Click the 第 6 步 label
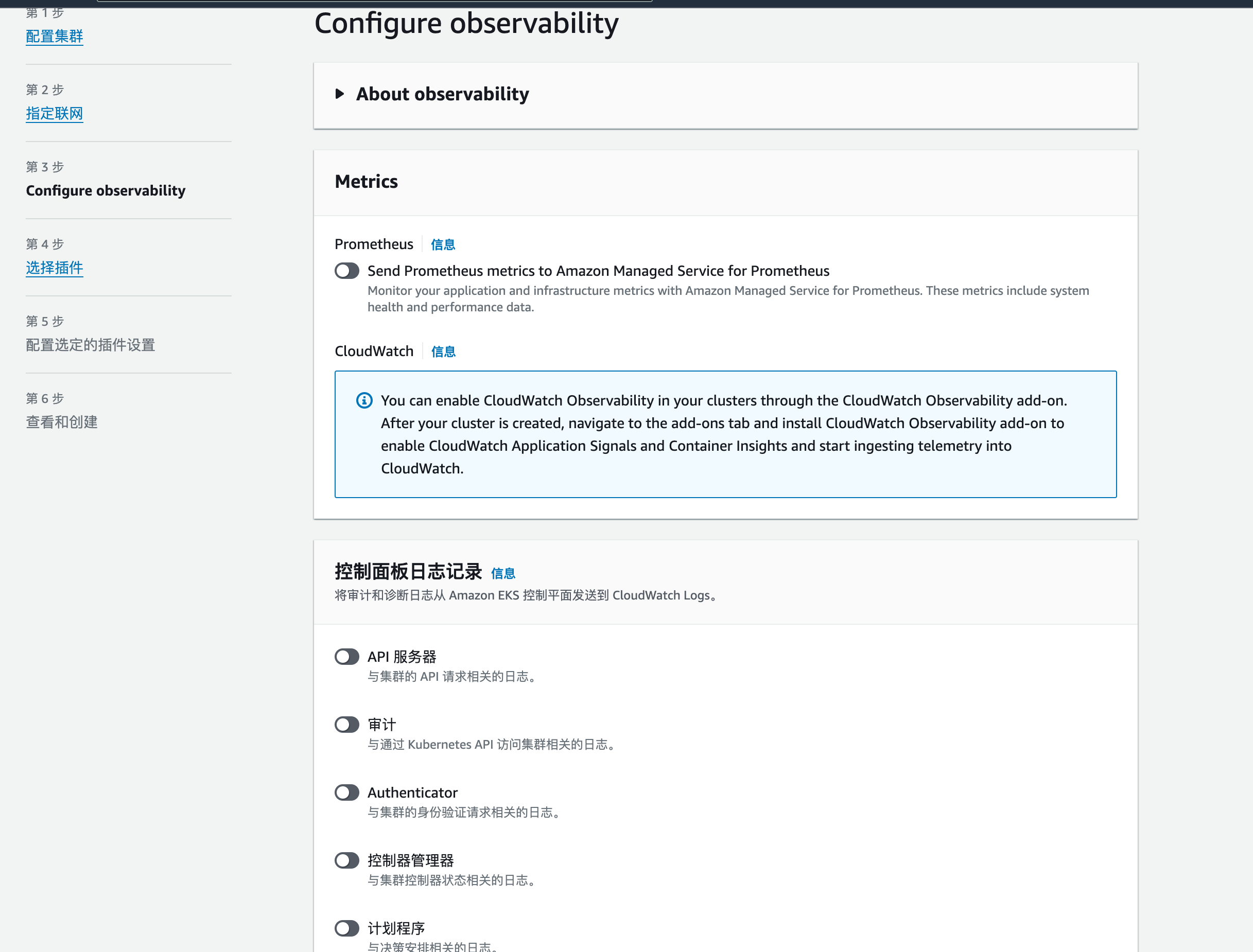Screen dimensions: 1253x952 (45, 398)
